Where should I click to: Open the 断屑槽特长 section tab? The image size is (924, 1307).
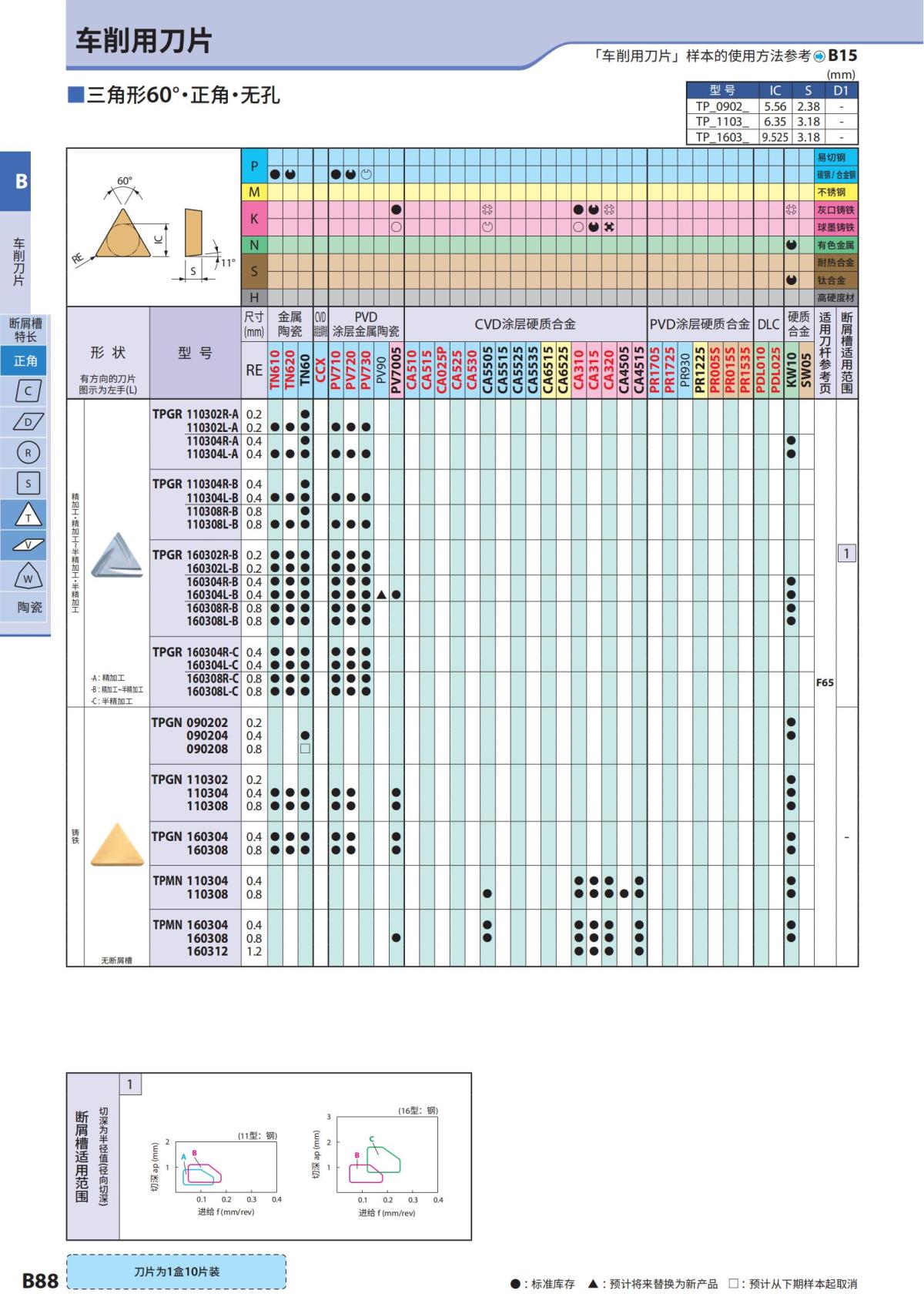pos(25,330)
